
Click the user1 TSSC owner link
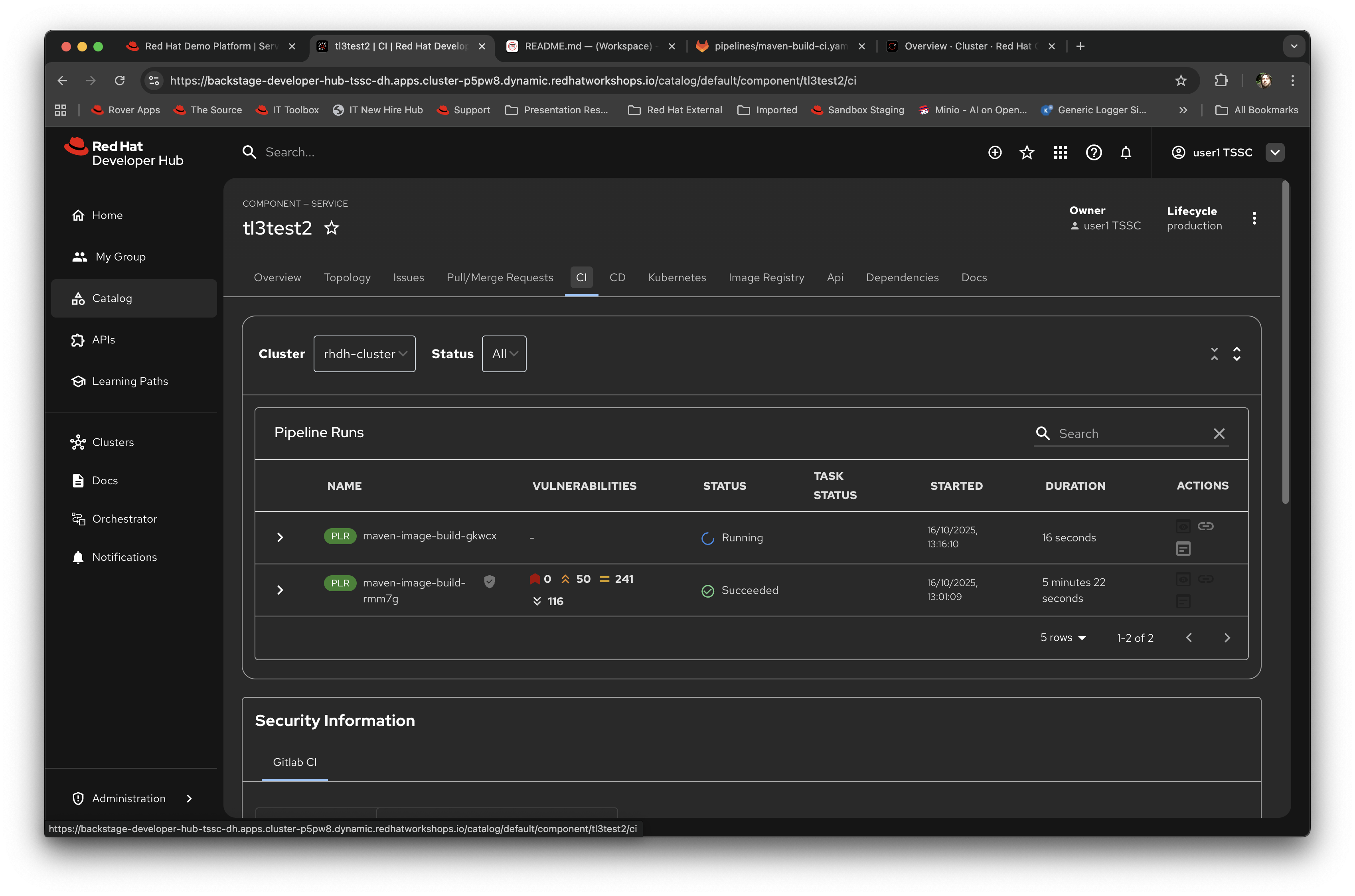1112,225
